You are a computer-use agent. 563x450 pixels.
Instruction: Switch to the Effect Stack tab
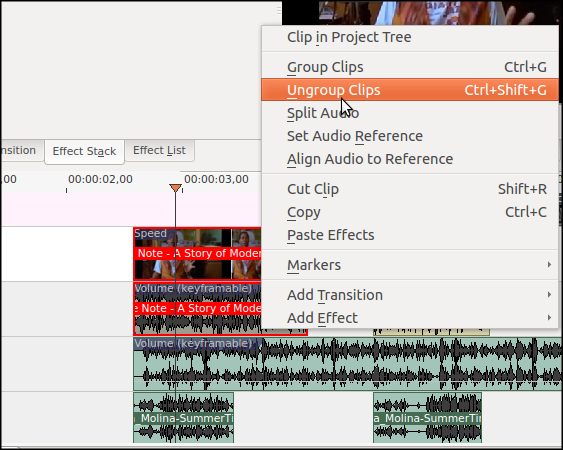[x=84, y=151]
